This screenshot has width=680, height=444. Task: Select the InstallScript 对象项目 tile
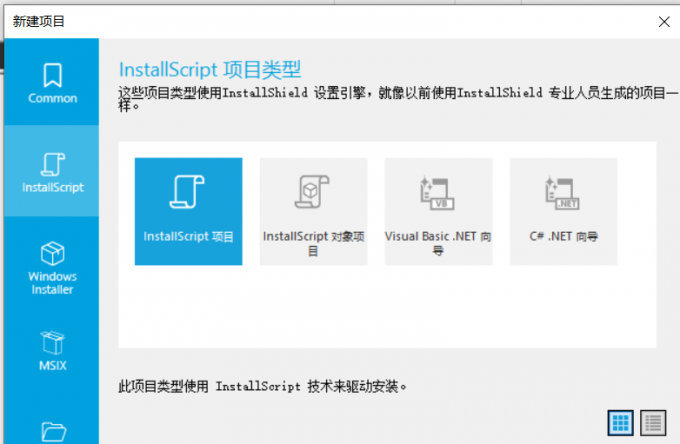313,211
